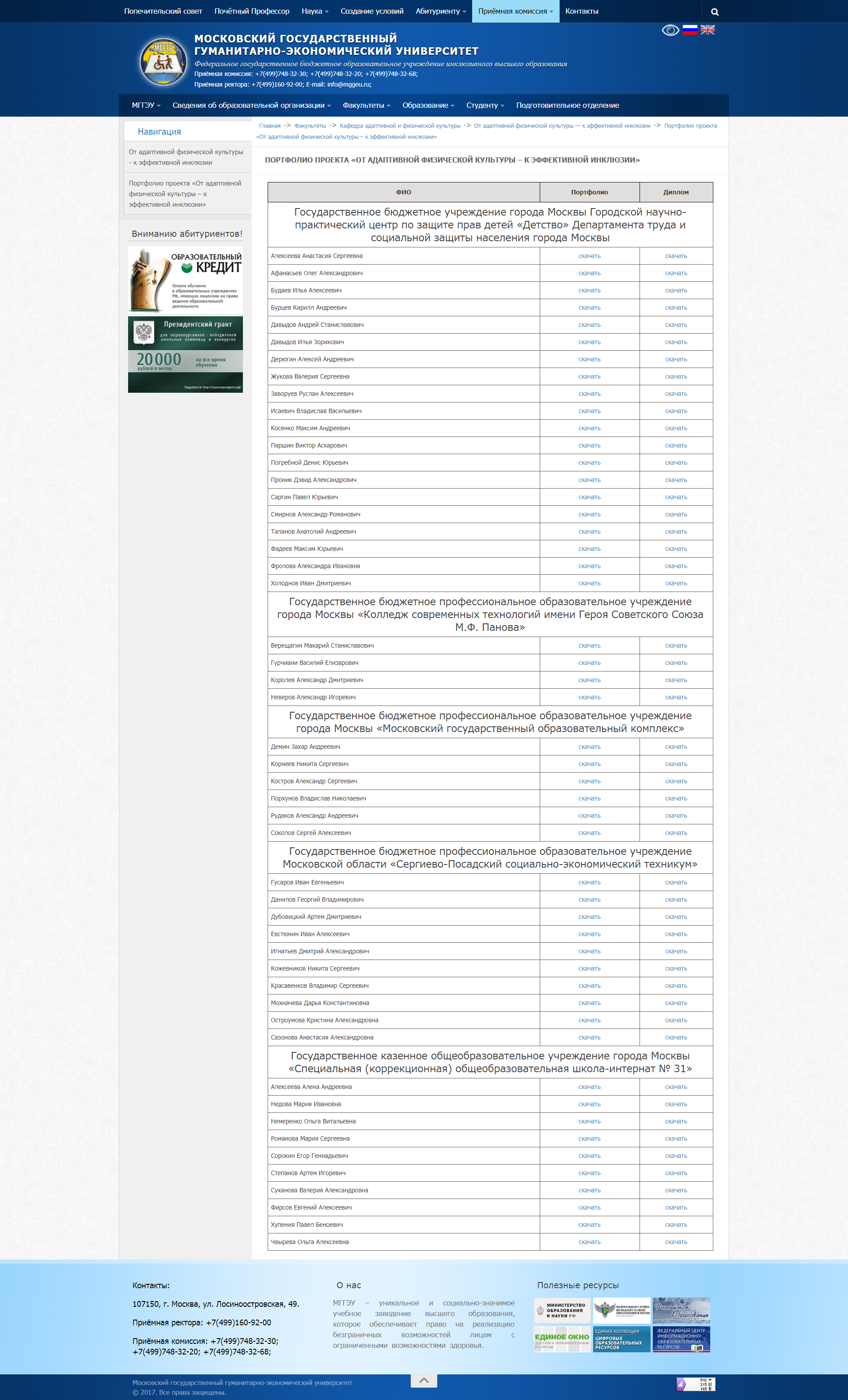Viewport: 848px width, 1400px height.
Task: Switch to Russian flag language
Action: tap(689, 30)
